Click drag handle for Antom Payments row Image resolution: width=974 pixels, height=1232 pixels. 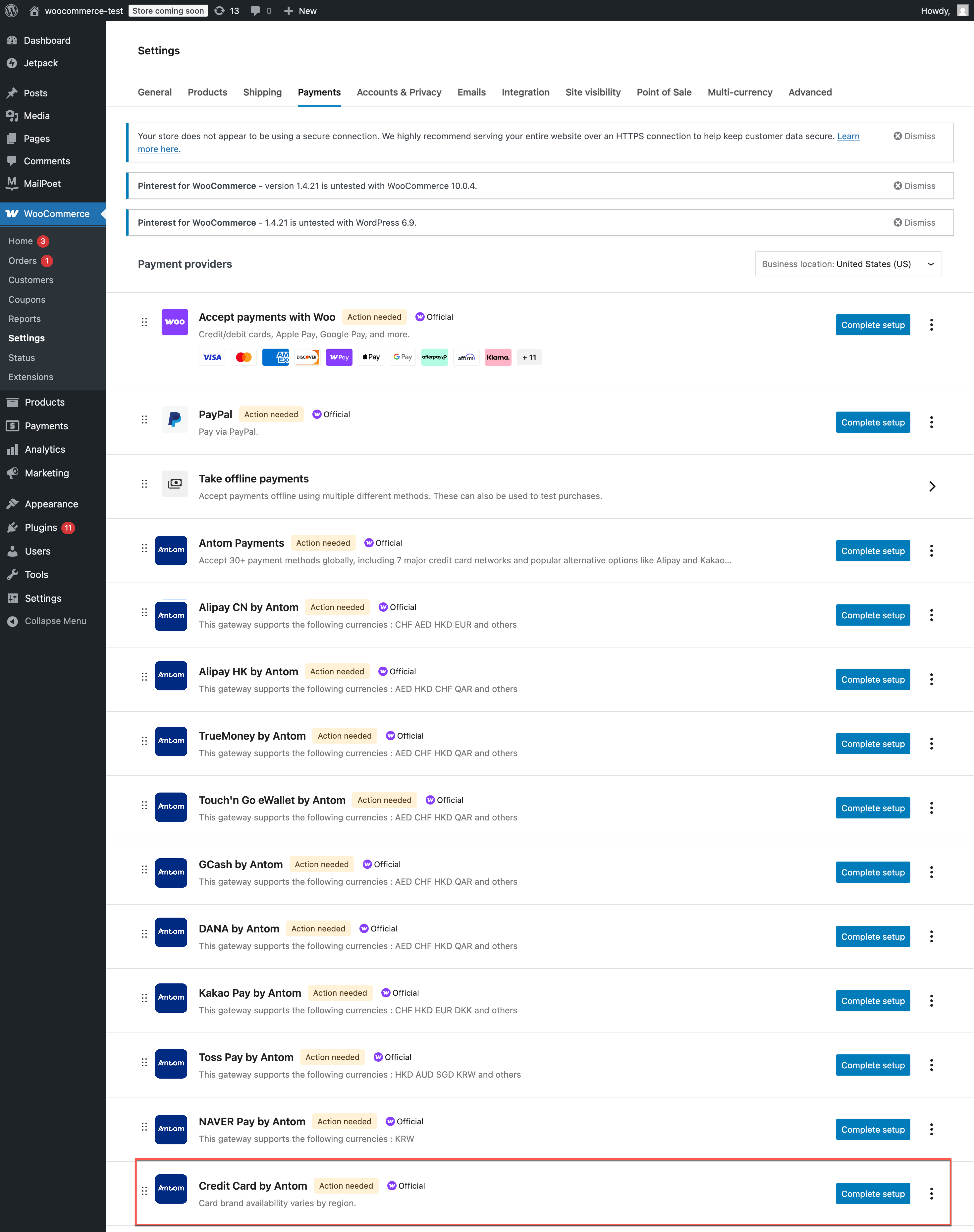coord(144,548)
